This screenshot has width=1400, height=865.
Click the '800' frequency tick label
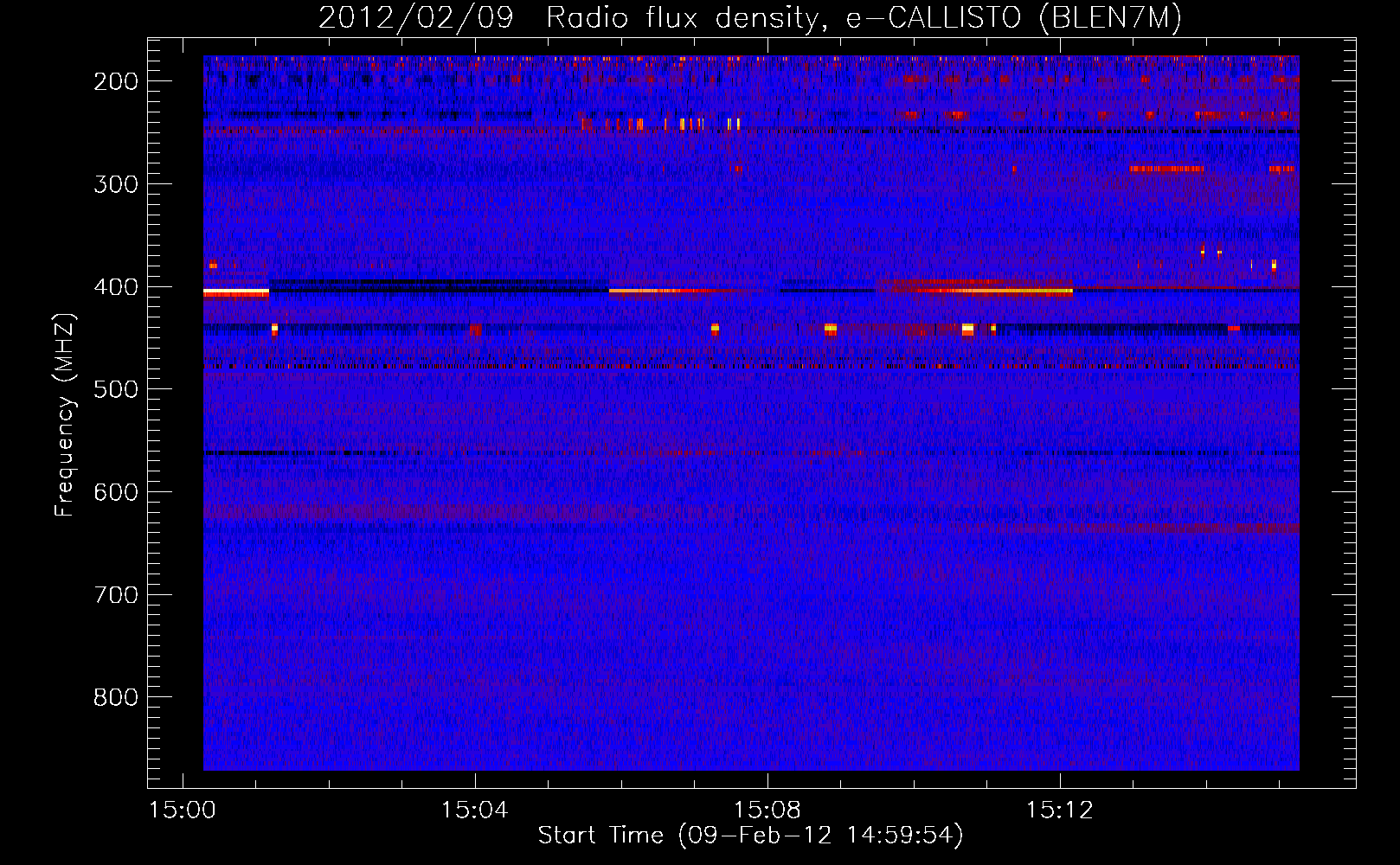coord(116,697)
